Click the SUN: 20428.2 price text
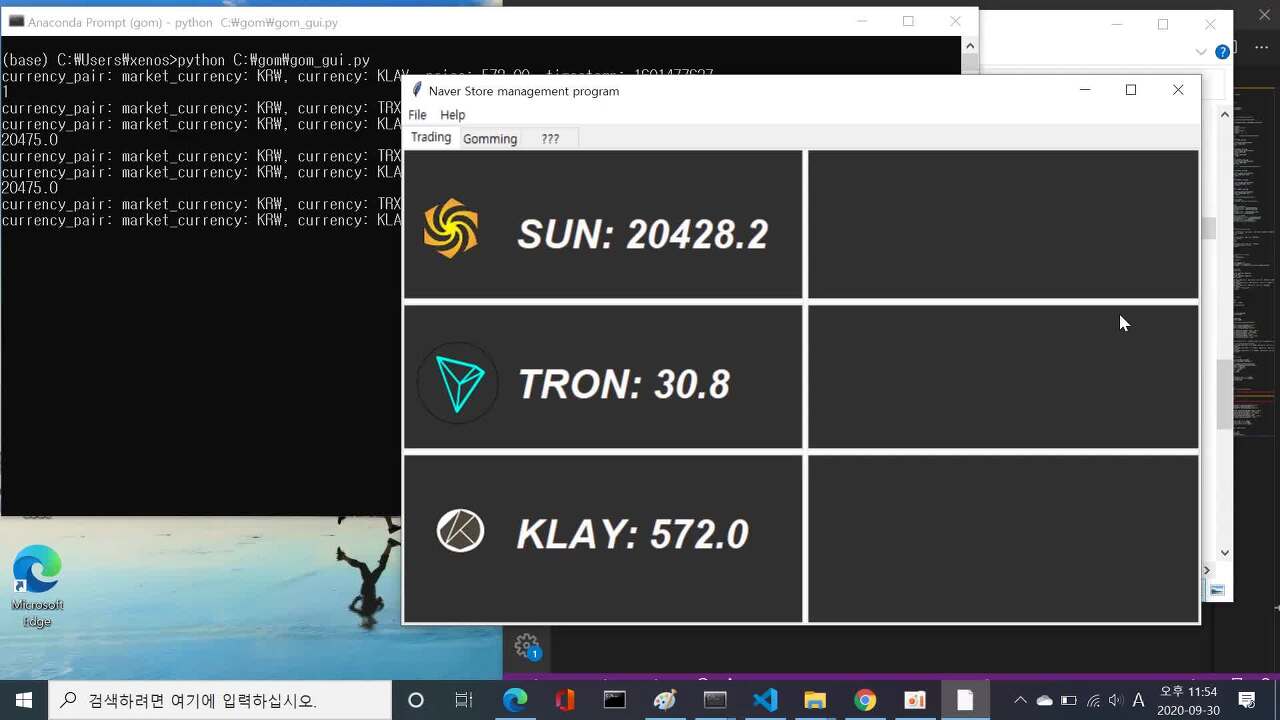 click(x=642, y=234)
